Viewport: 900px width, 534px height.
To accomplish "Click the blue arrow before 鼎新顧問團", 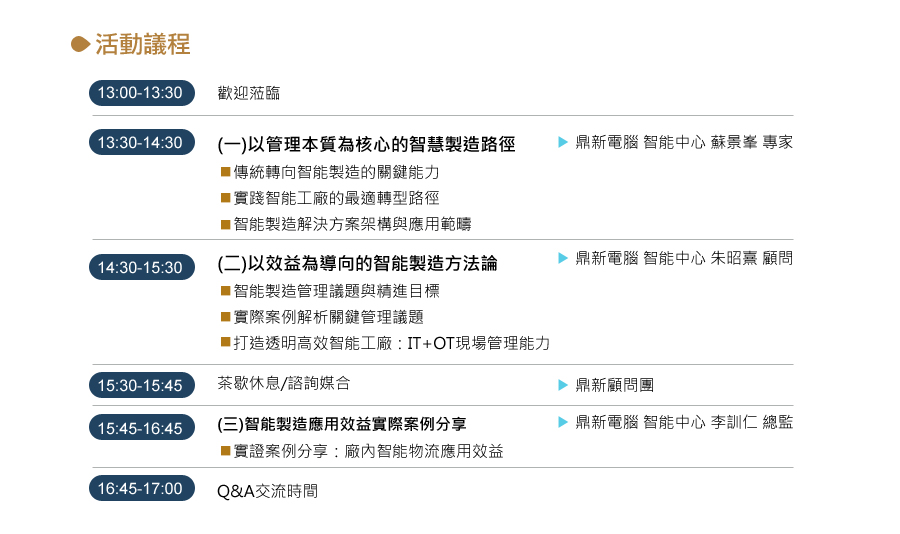I will (563, 385).
